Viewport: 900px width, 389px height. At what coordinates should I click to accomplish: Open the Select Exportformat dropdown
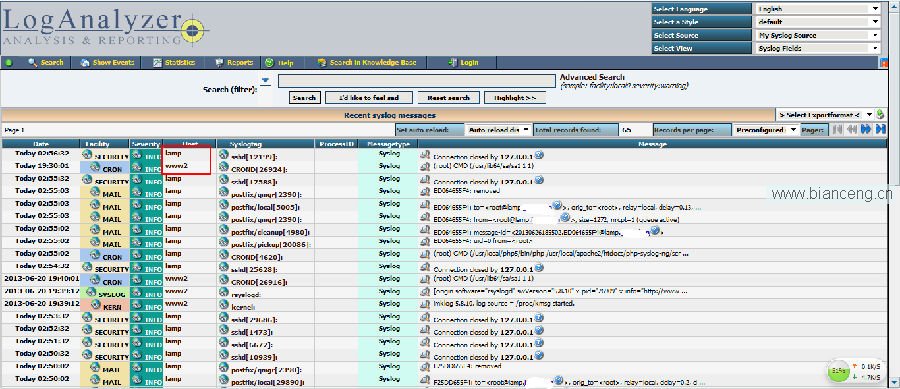[824, 115]
